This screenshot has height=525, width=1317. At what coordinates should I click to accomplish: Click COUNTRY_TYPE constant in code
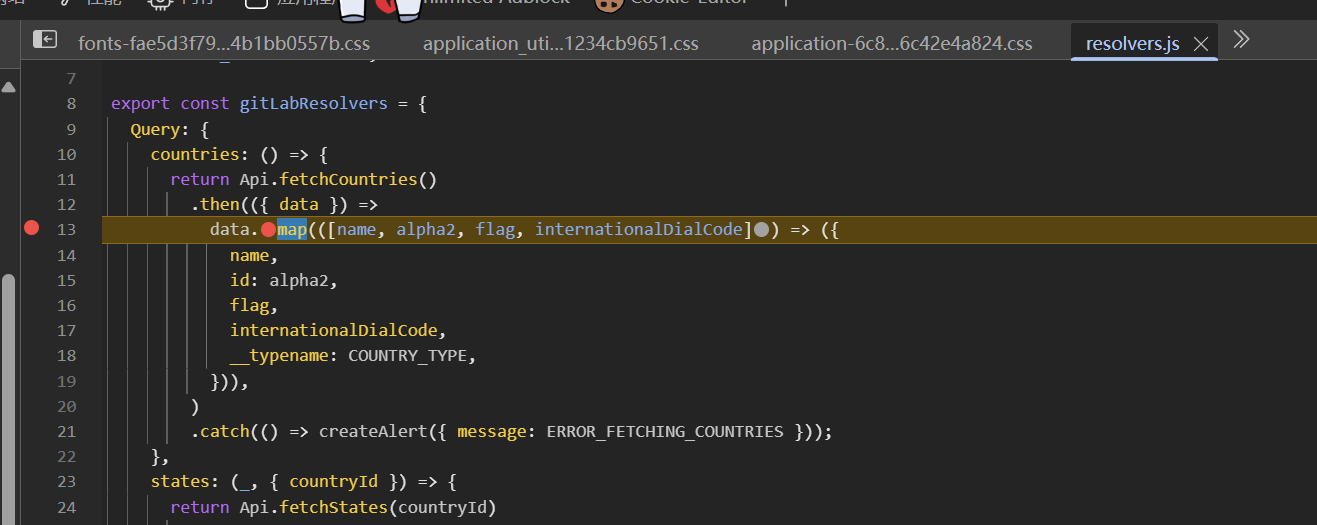coord(407,356)
